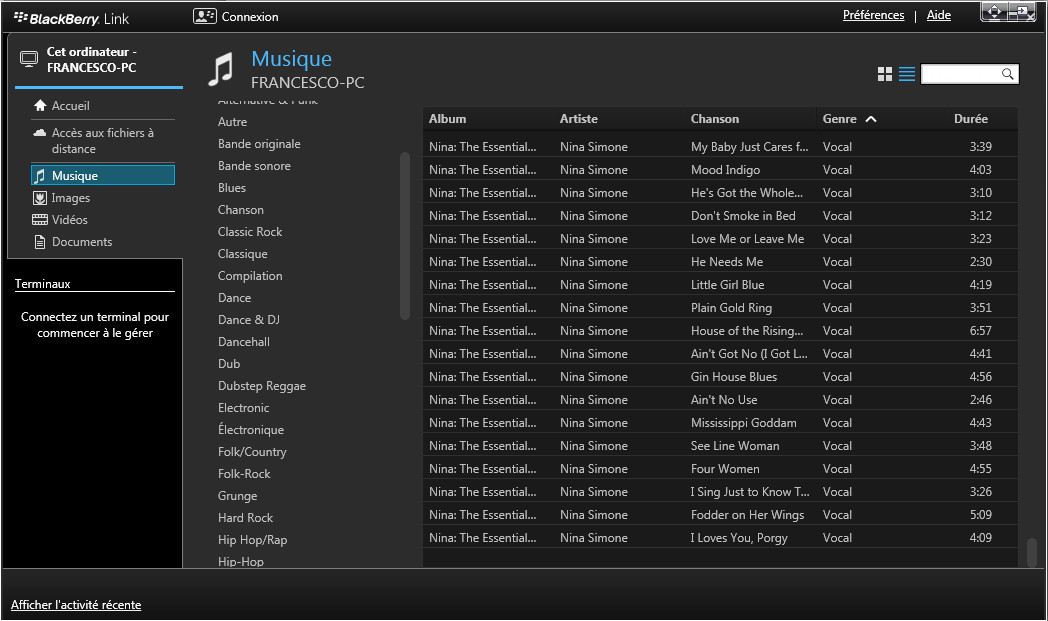Sort by Genre column header
The width and height of the screenshot is (1048, 621).
[x=840, y=119]
